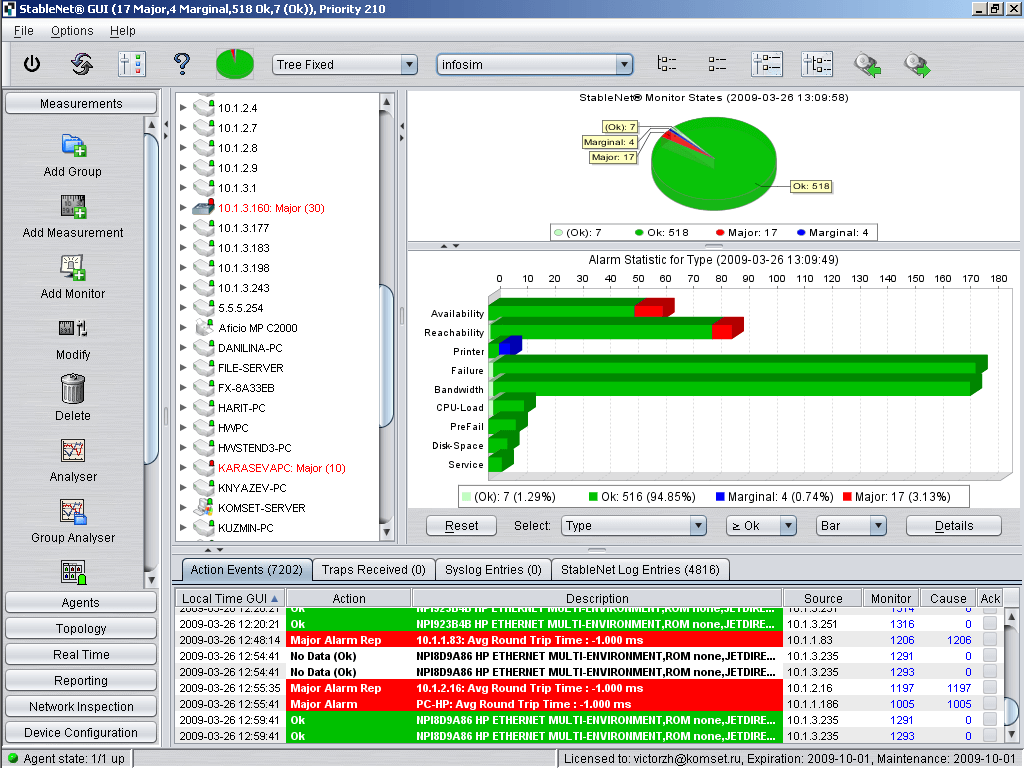Click the Add Group icon
Image resolution: width=1024 pixels, height=768 pixels.
[73, 146]
